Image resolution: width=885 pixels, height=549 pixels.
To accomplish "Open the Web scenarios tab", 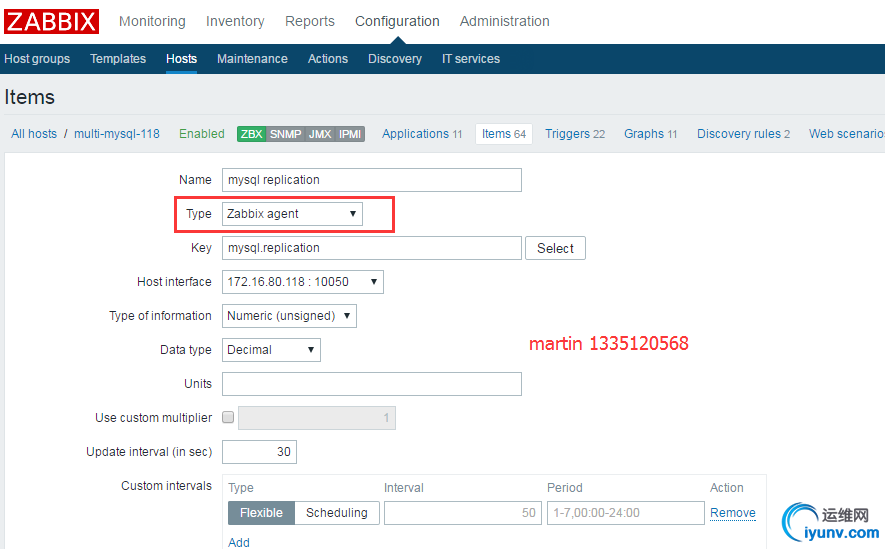I will pyautogui.click(x=847, y=134).
